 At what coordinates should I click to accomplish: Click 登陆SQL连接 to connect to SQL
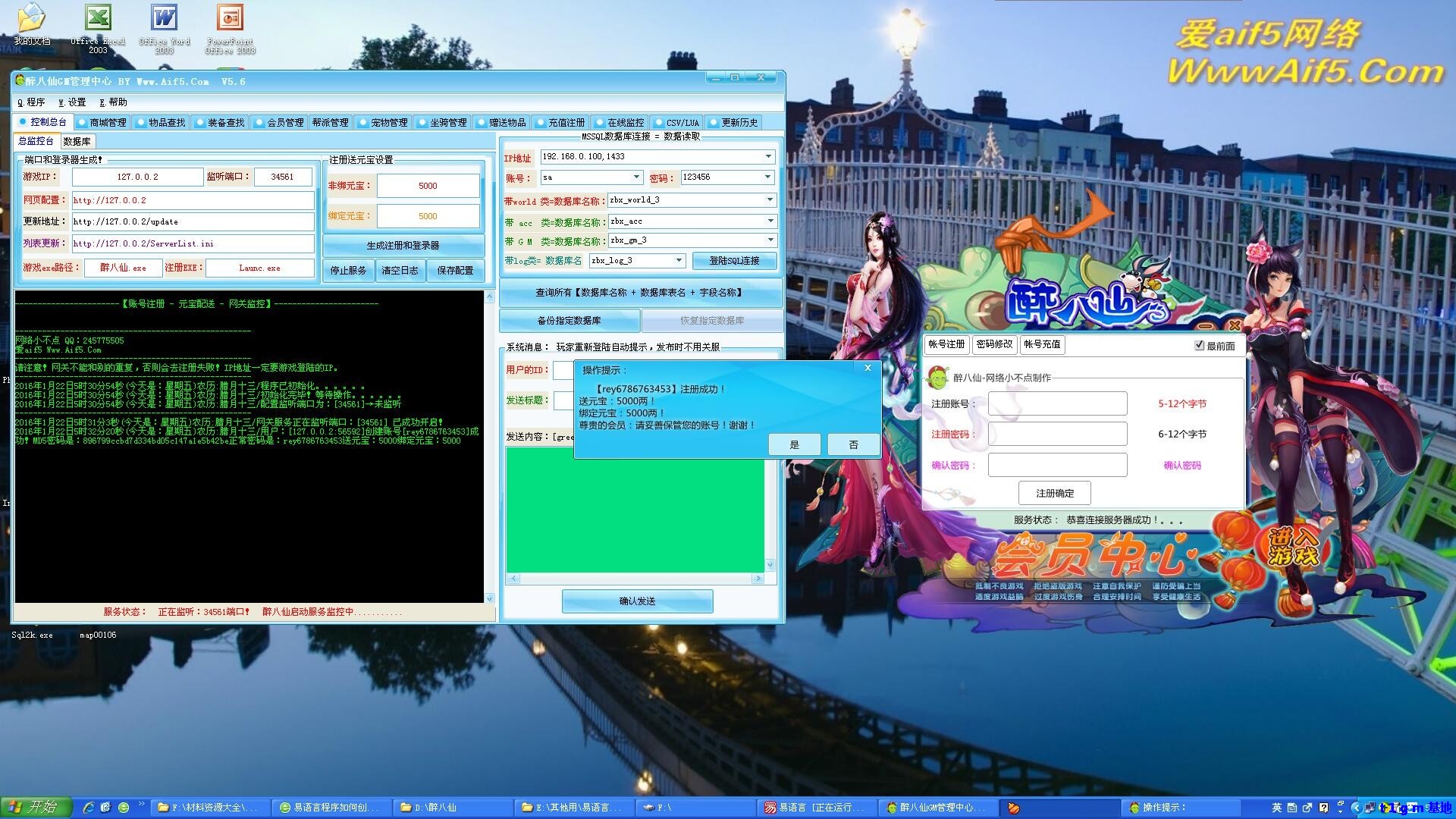tap(734, 260)
